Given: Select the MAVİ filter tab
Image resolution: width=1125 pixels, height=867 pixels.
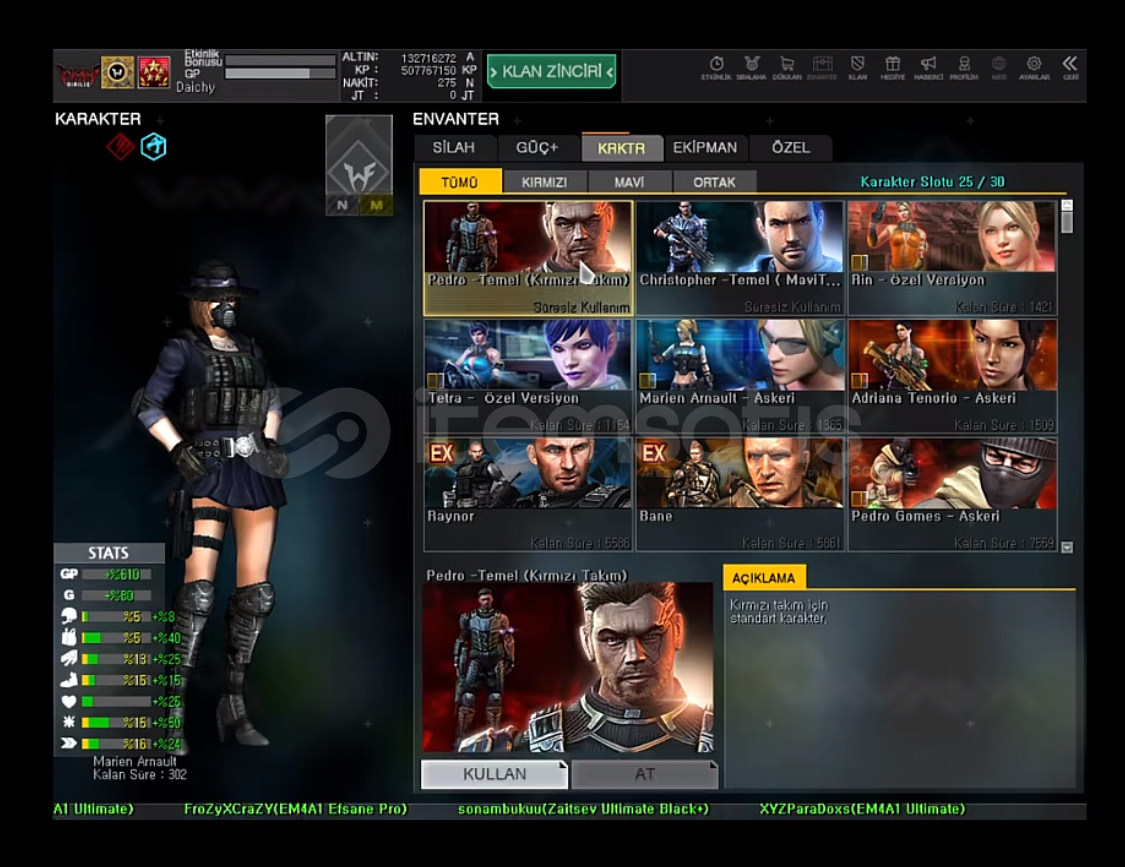Looking at the screenshot, I should click(x=629, y=182).
